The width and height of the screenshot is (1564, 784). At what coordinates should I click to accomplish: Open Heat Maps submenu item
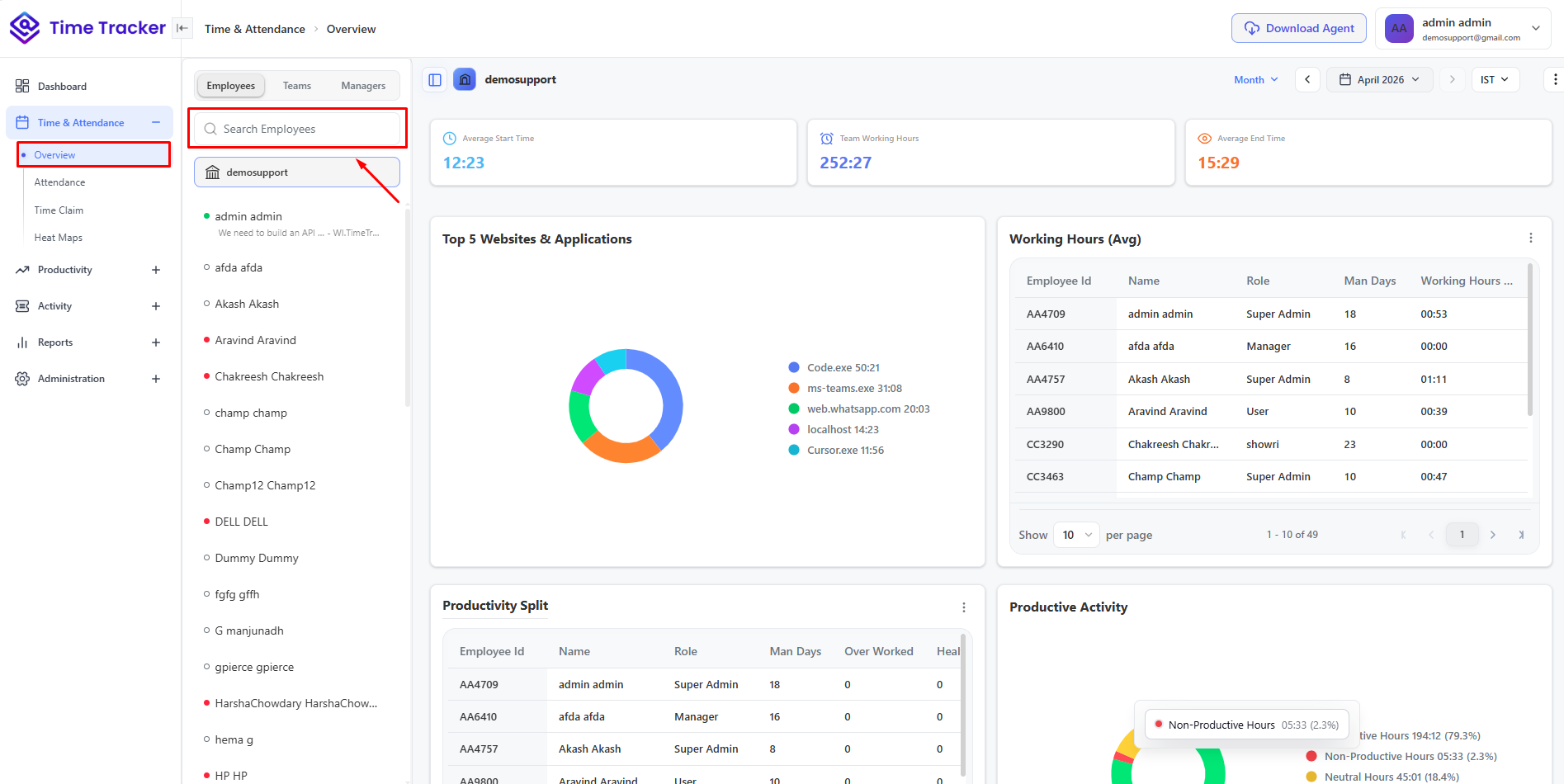(58, 238)
